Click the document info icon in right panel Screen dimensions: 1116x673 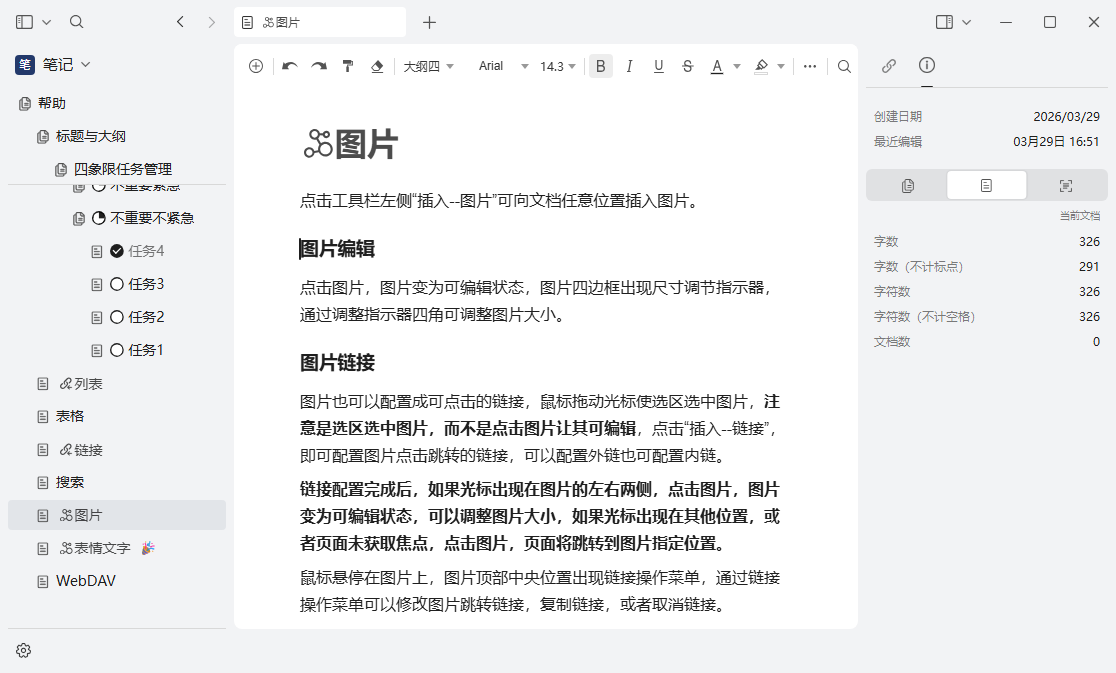[926, 66]
